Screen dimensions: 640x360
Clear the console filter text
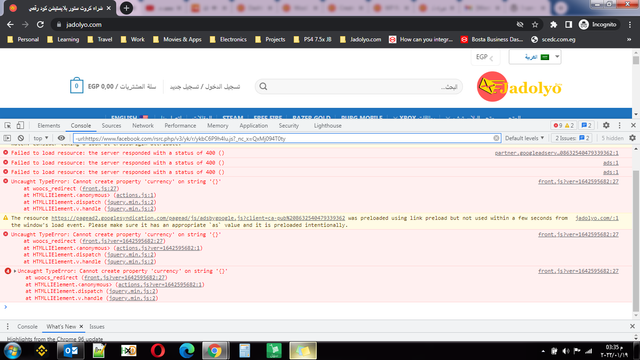tap(496, 138)
